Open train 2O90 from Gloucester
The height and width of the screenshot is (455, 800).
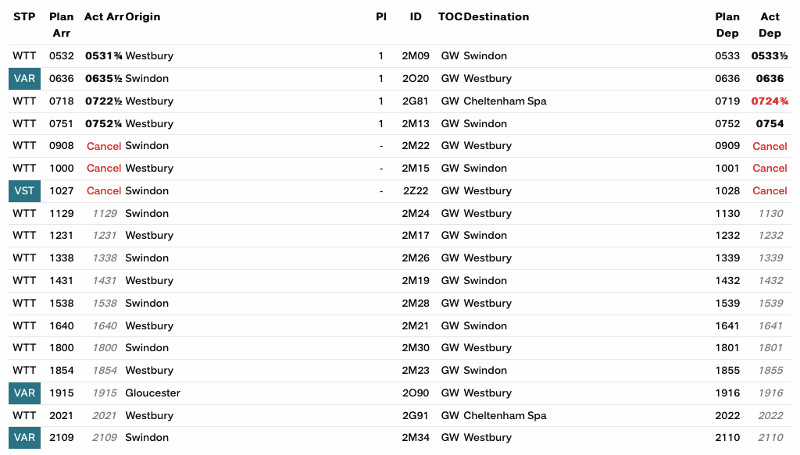click(x=415, y=393)
